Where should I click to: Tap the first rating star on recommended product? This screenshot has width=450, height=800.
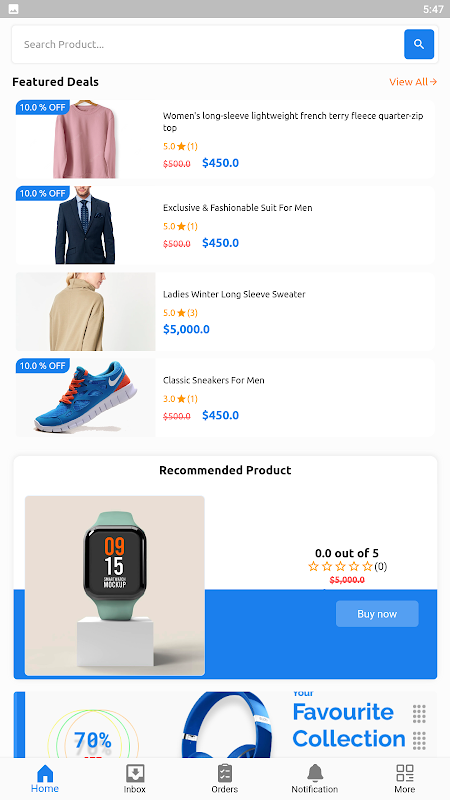(313, 566)
